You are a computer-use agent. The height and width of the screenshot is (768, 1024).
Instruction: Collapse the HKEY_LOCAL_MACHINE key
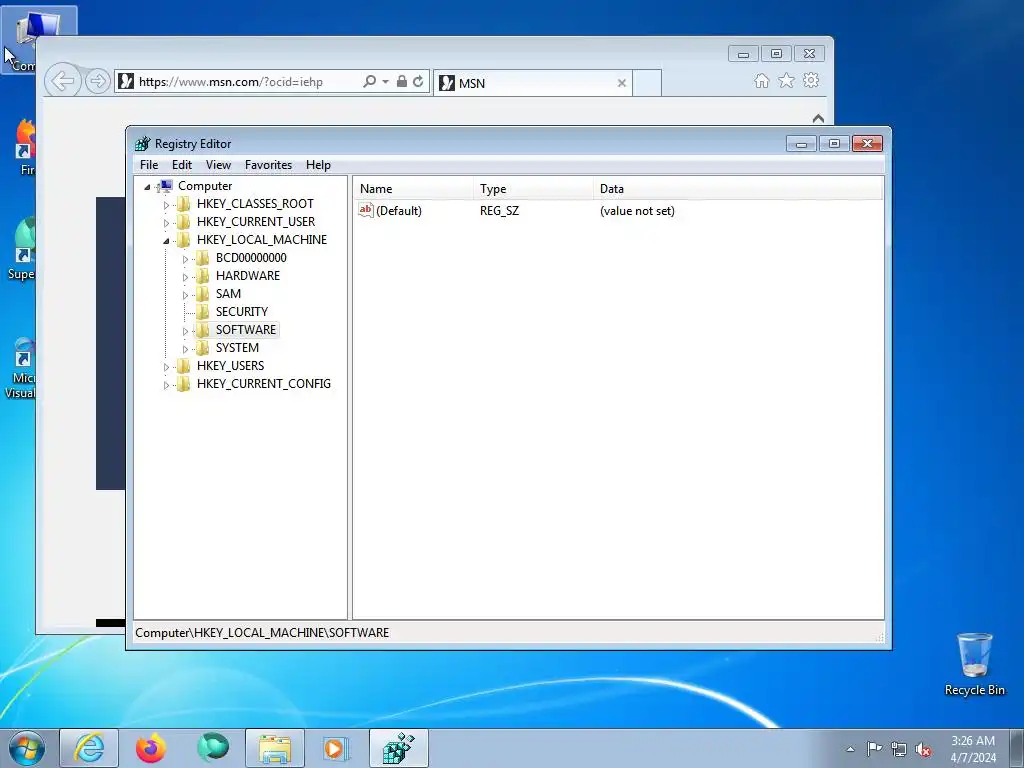click(166, 241)
